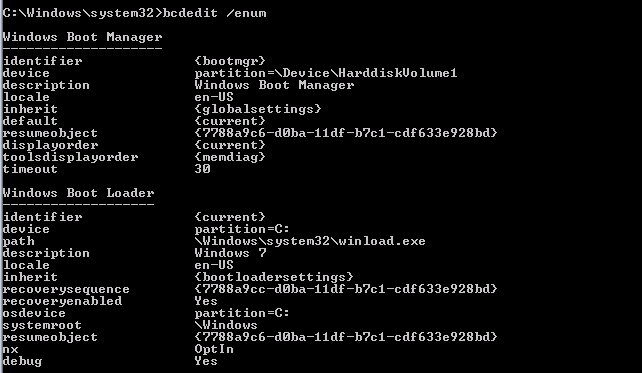Click the \Windows\system32\winload.exe path
642x373 pixels.
310,241
